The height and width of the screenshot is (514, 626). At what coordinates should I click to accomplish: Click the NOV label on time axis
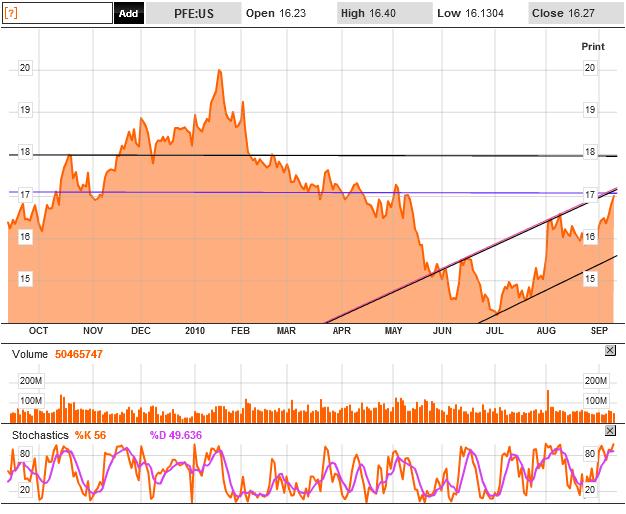point(93,331)
